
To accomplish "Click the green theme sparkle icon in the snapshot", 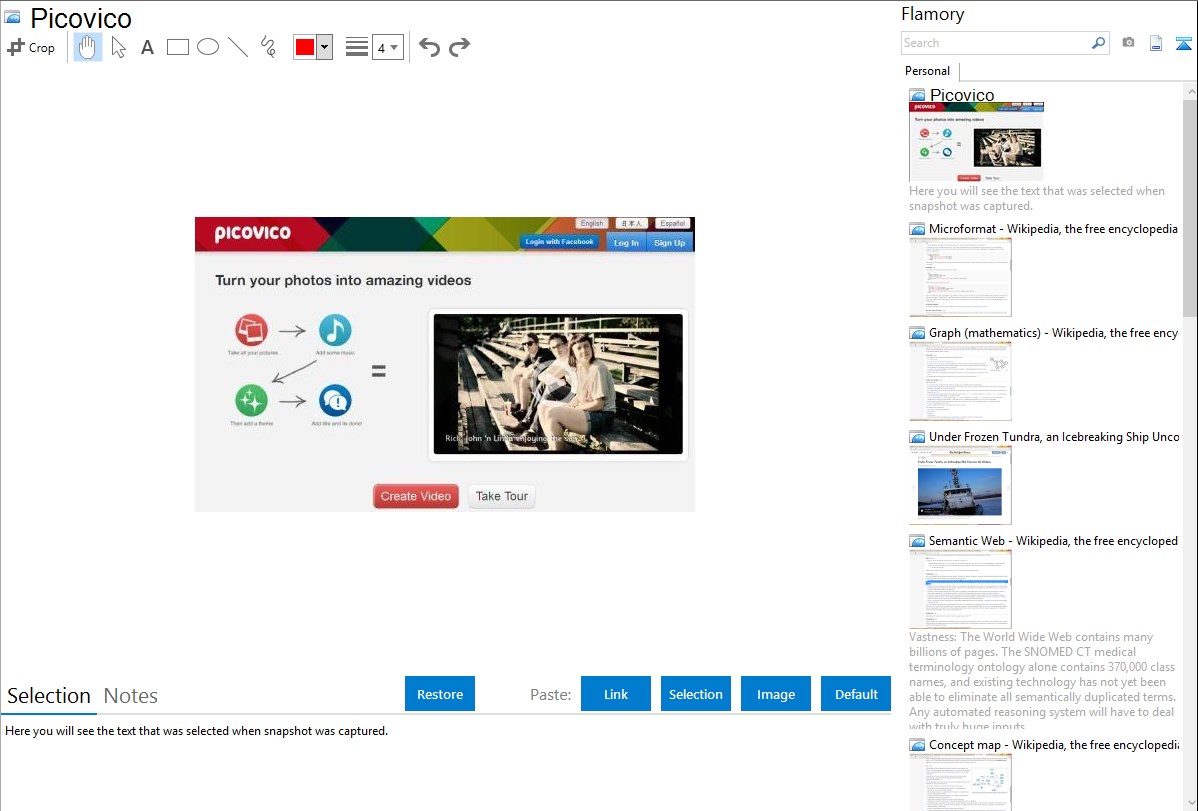I will [251, 400].
